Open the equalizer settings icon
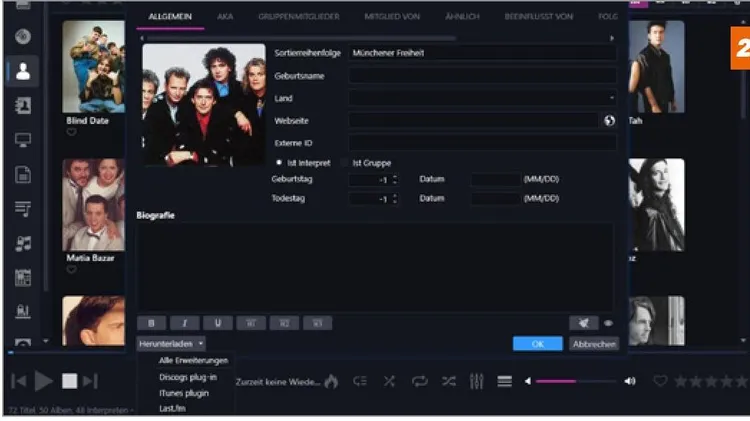Viewport: 750px width, 421px height. pos(476,381)
